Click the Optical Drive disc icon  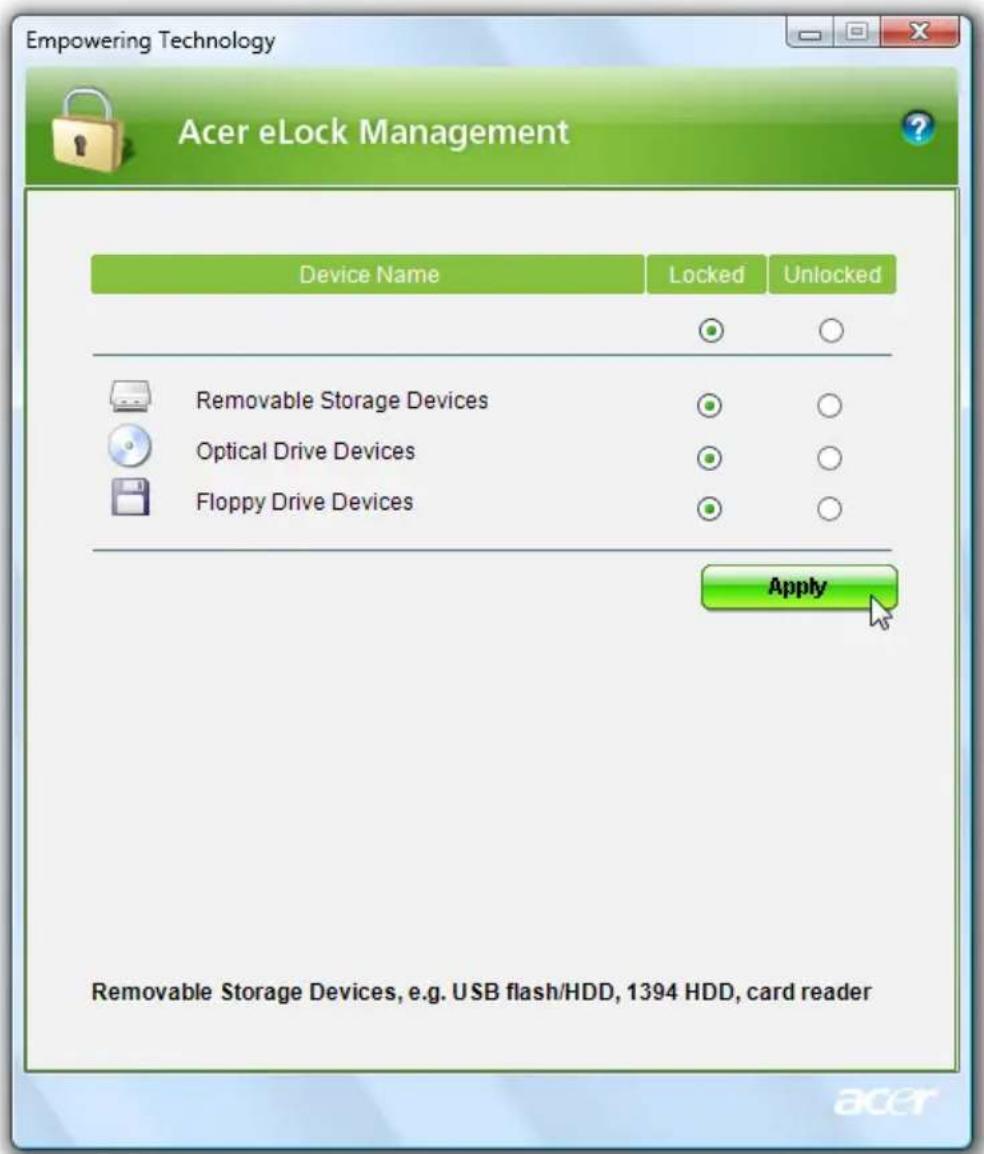click(x=130, y=446)
